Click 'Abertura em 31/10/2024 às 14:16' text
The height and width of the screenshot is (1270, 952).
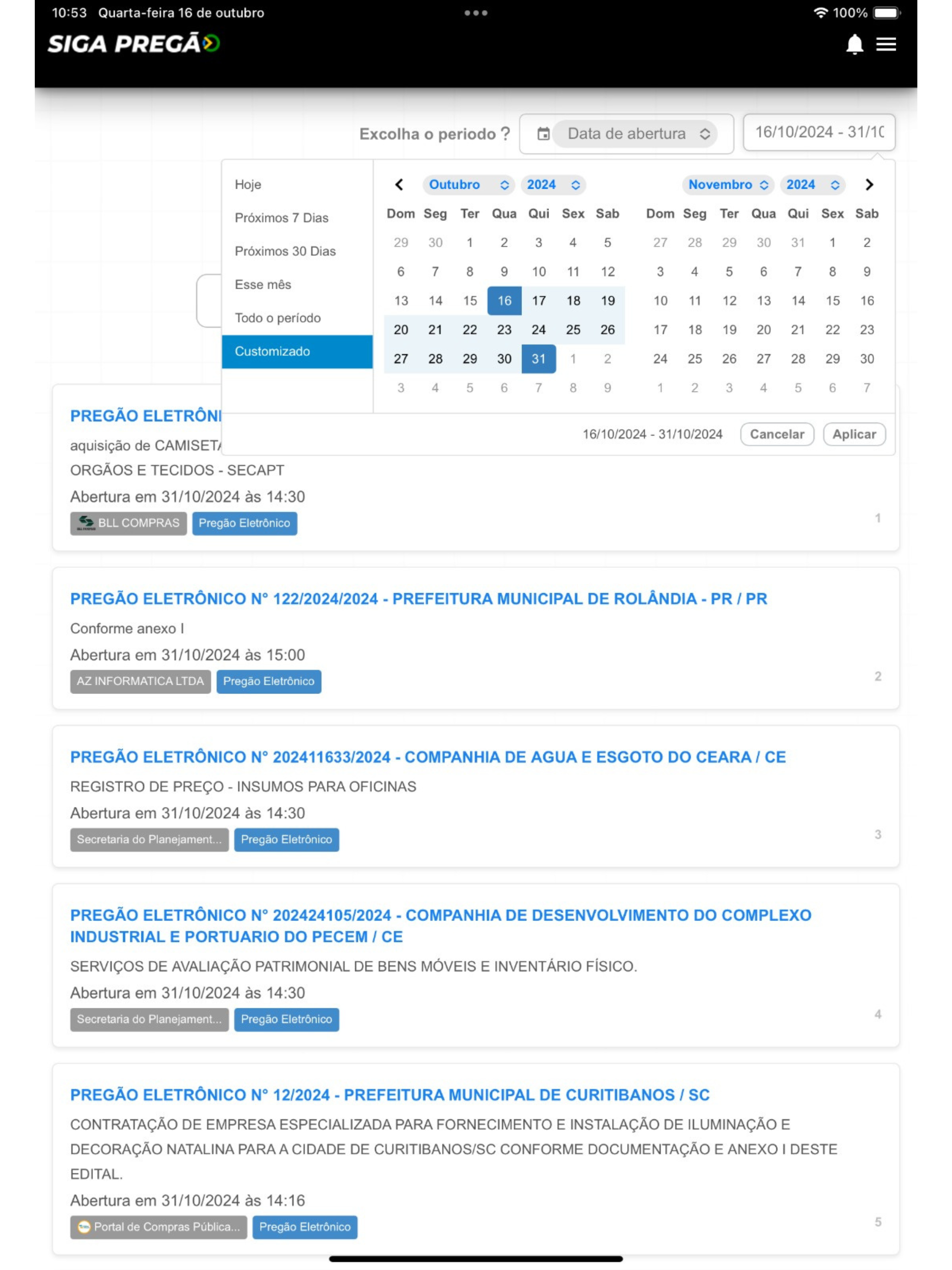187,1201
